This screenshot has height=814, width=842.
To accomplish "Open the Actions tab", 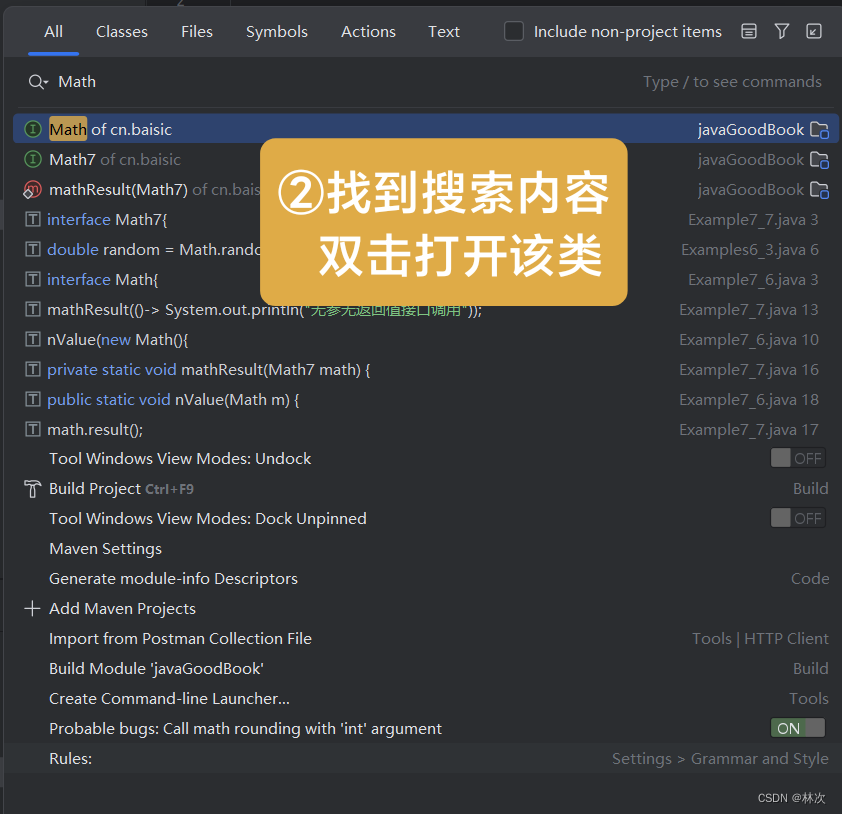I will tap(368, 32).
